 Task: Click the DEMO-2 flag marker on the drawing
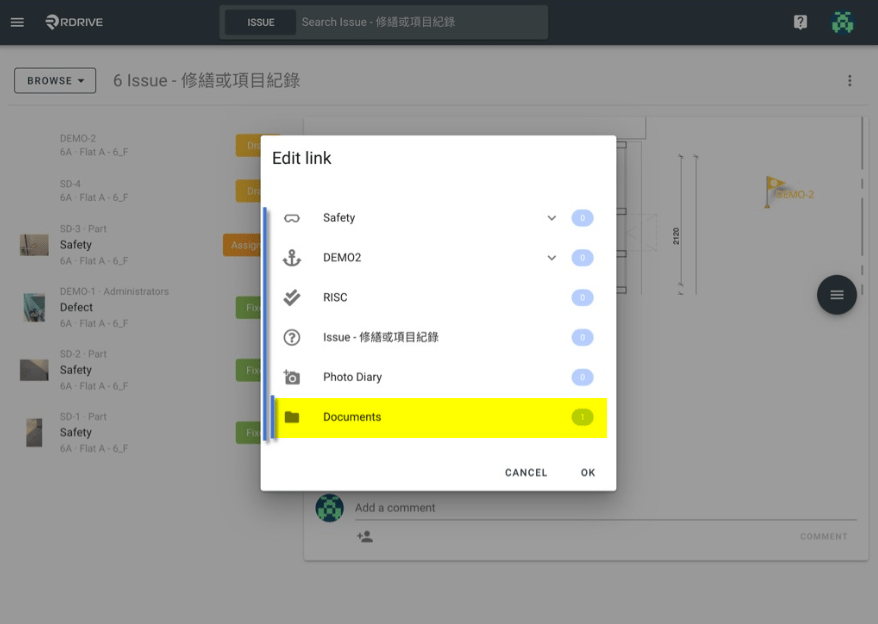[x=788, y=192]
